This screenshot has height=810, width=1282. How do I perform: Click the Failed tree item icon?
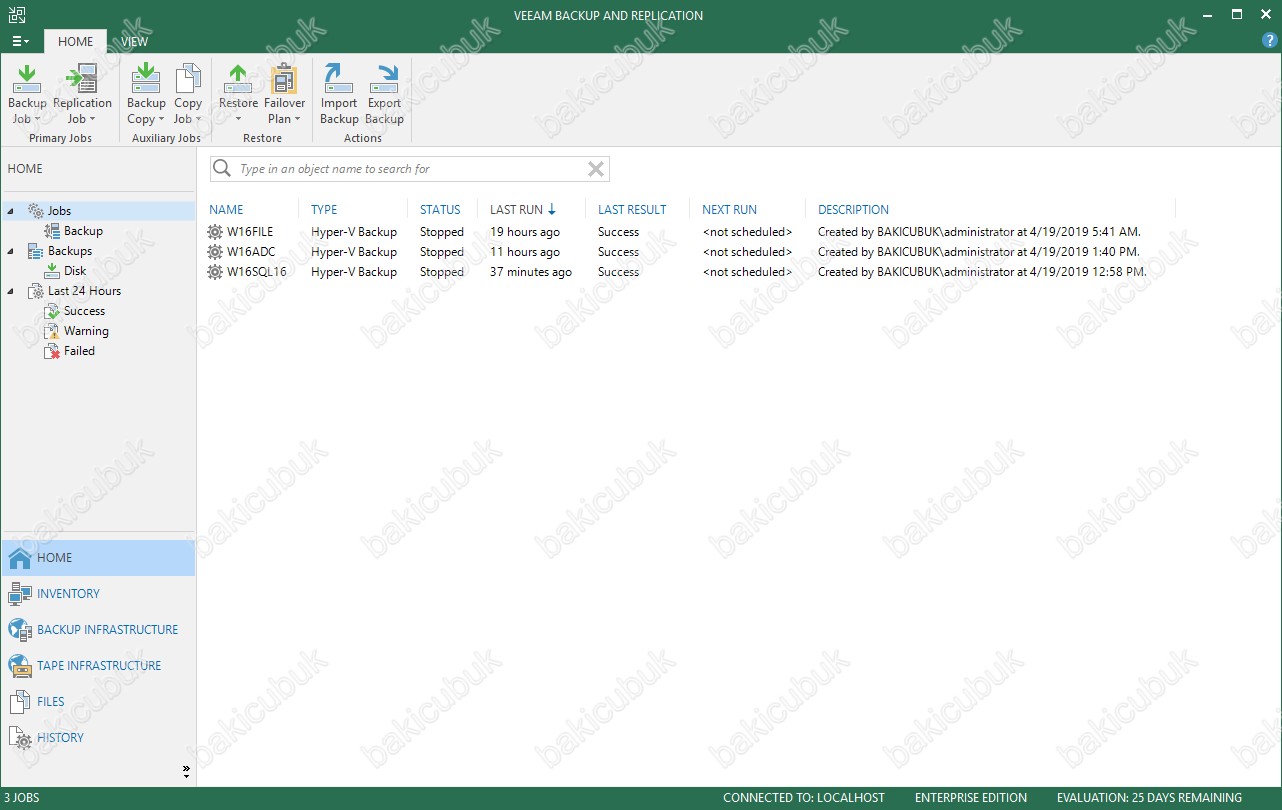(x=53, y=351)
